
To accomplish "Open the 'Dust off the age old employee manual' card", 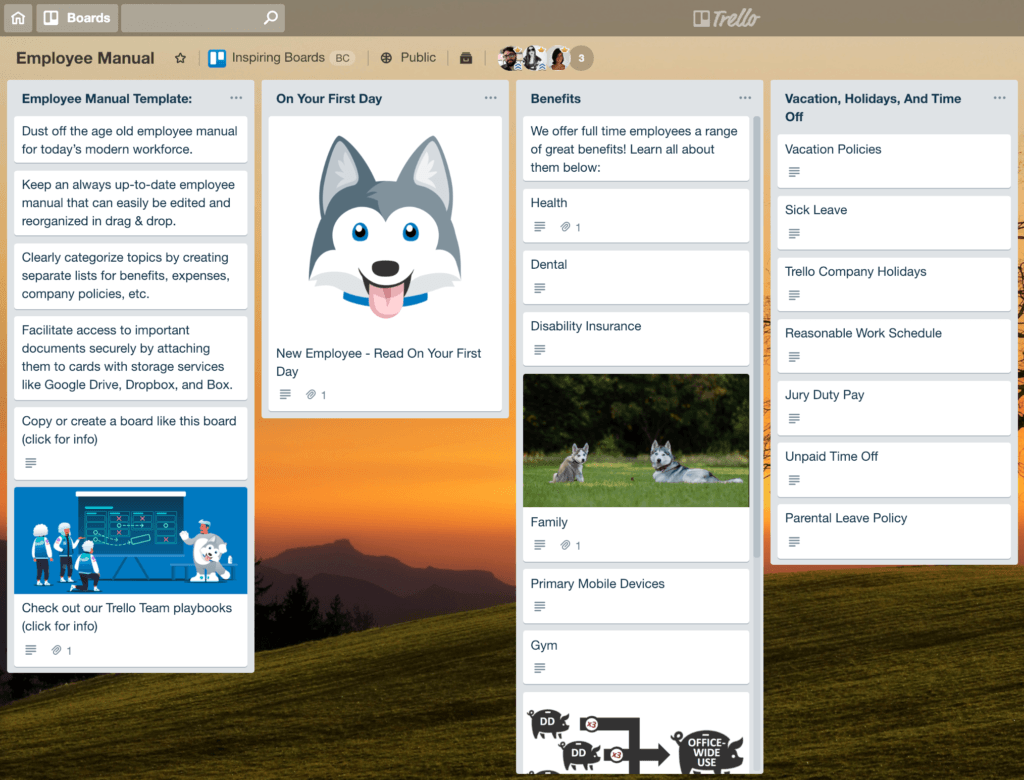I will tap(131, 140).
